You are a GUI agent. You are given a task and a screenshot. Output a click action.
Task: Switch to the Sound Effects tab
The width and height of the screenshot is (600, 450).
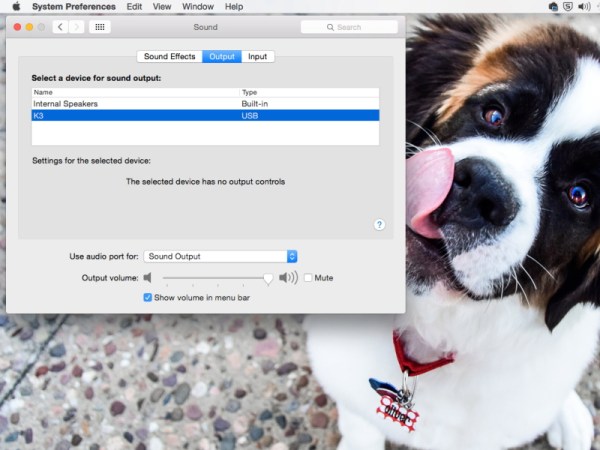pos(169,56)
